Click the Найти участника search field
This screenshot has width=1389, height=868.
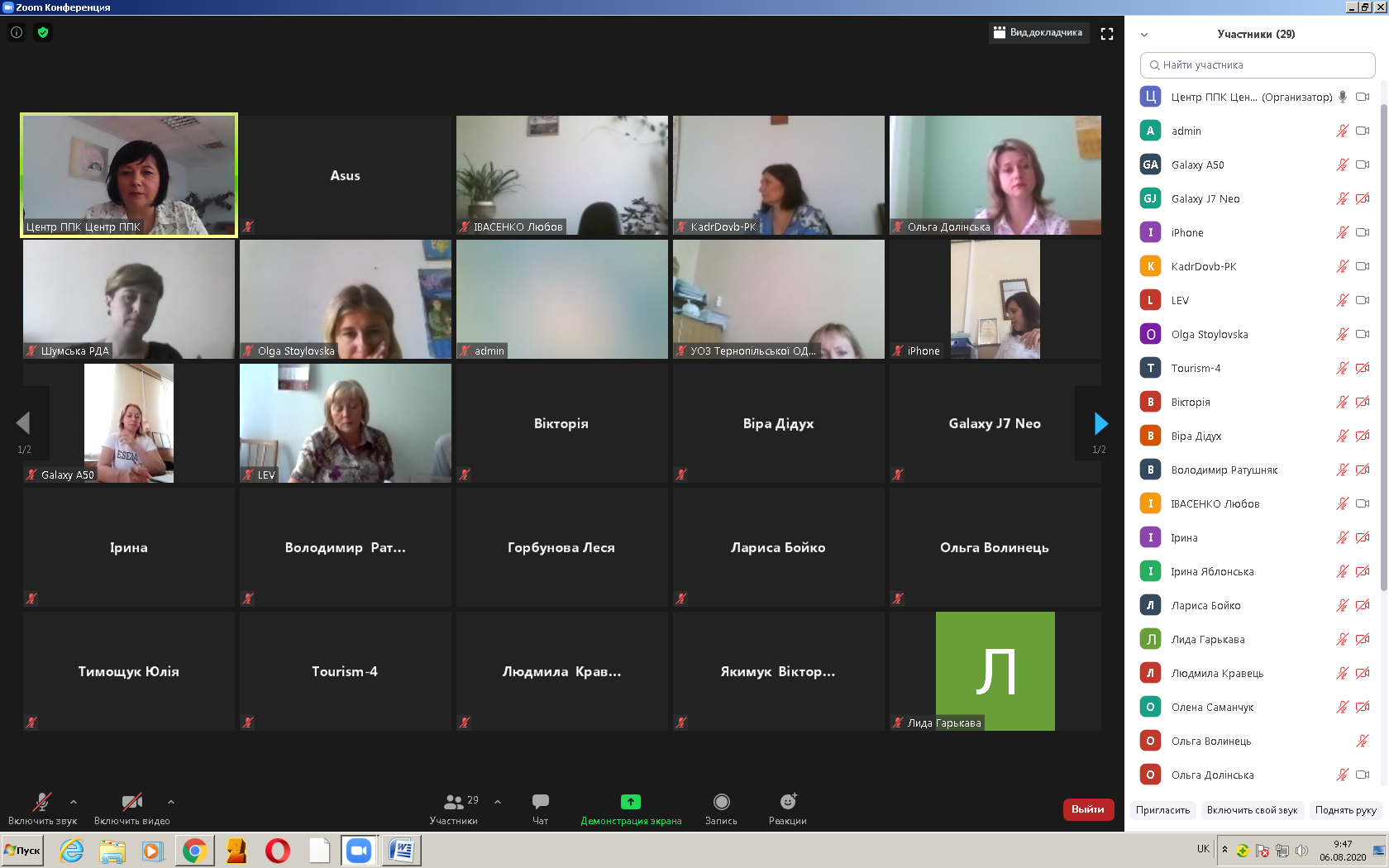click(1258, 65)
